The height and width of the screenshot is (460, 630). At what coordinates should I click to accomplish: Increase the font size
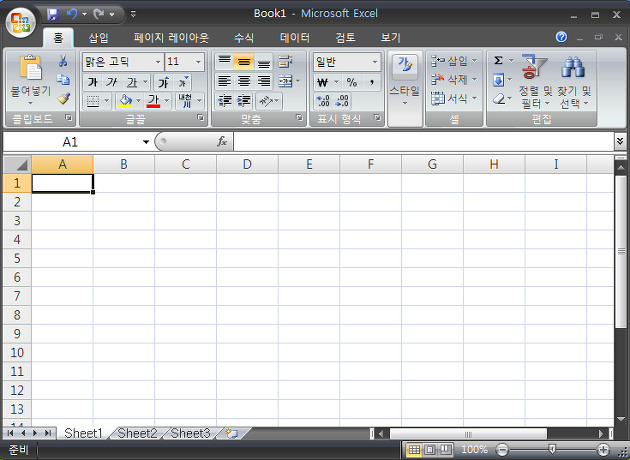click(164, 82)
